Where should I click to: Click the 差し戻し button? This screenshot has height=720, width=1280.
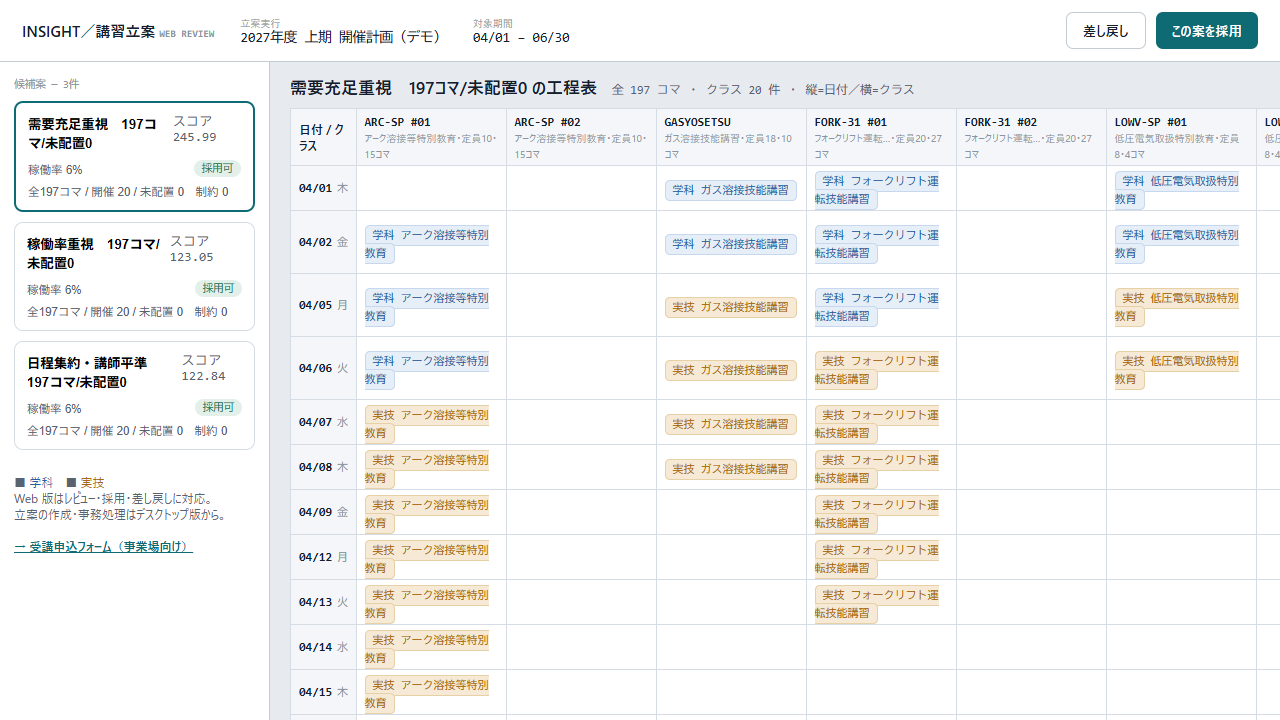coord(1106,31)
